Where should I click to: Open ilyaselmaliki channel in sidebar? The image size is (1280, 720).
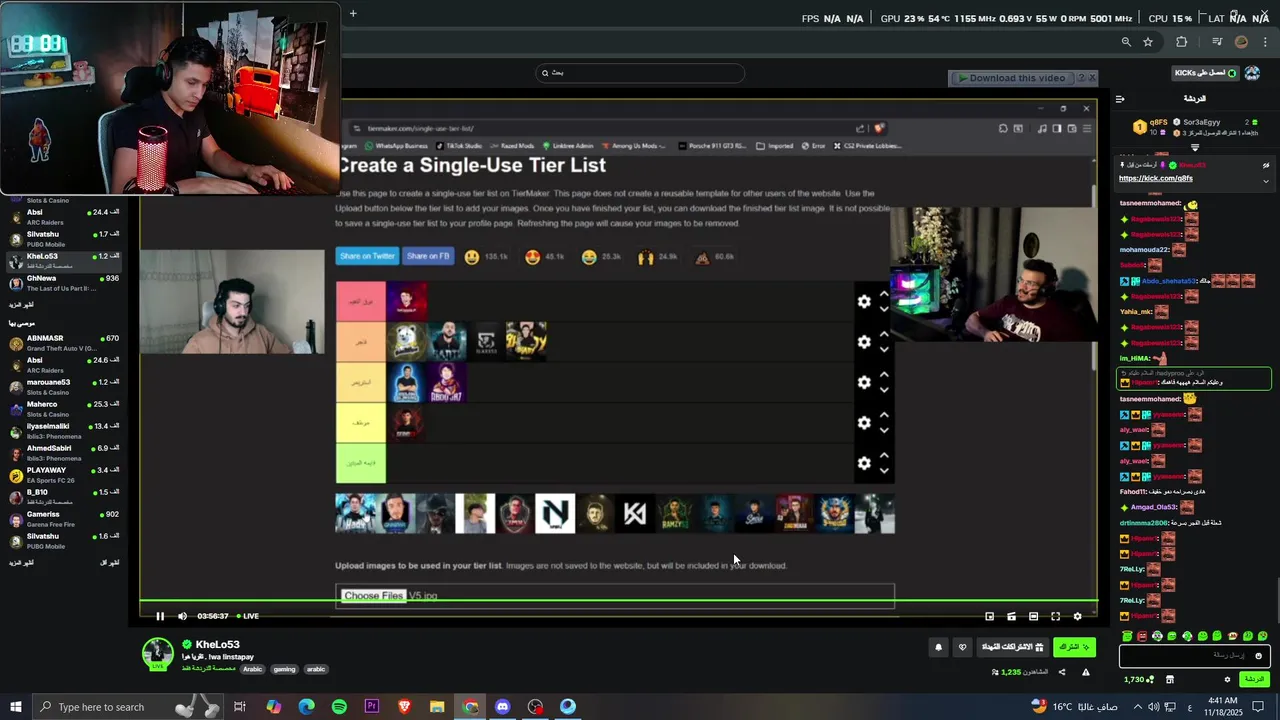[64, 431]
